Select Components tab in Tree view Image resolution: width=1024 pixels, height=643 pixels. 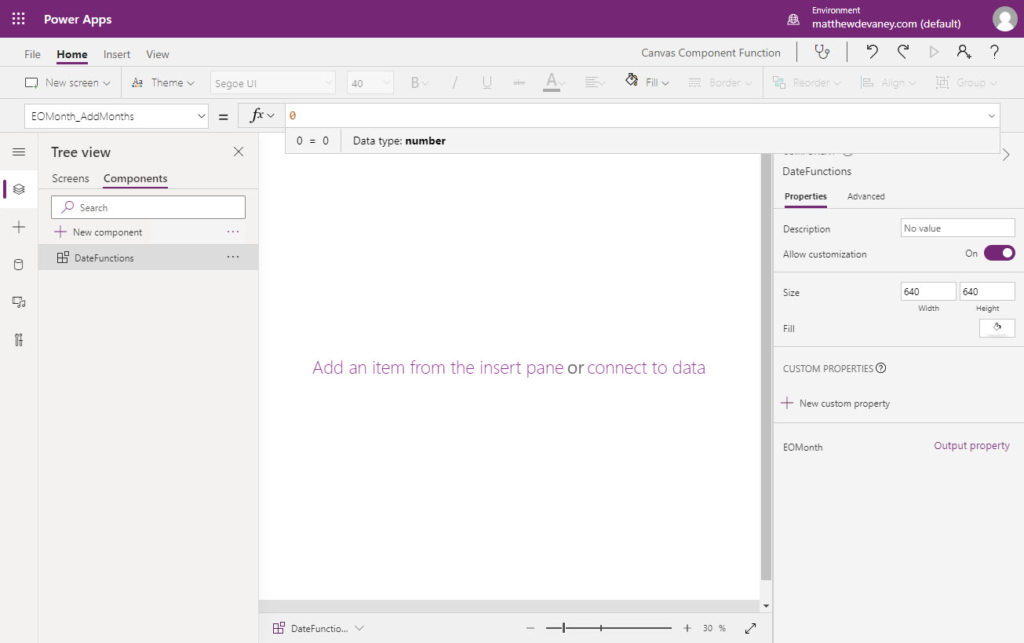tap(135, 178)
